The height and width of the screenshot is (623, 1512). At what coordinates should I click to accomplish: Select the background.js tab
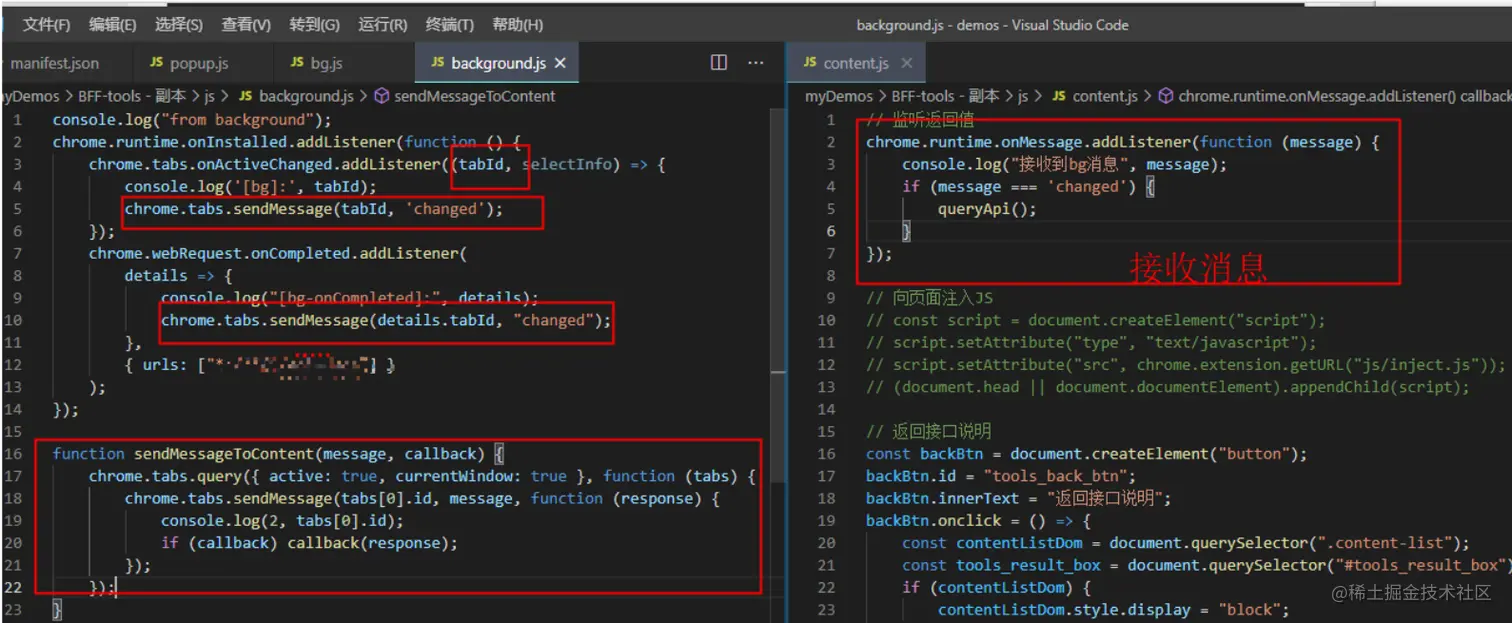tap(498, 63)
